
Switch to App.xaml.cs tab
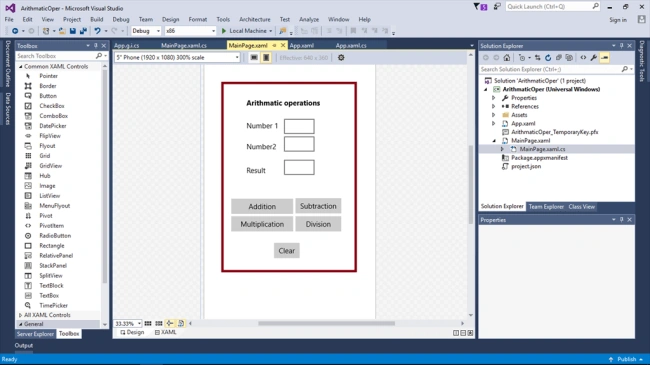point(351,46)
